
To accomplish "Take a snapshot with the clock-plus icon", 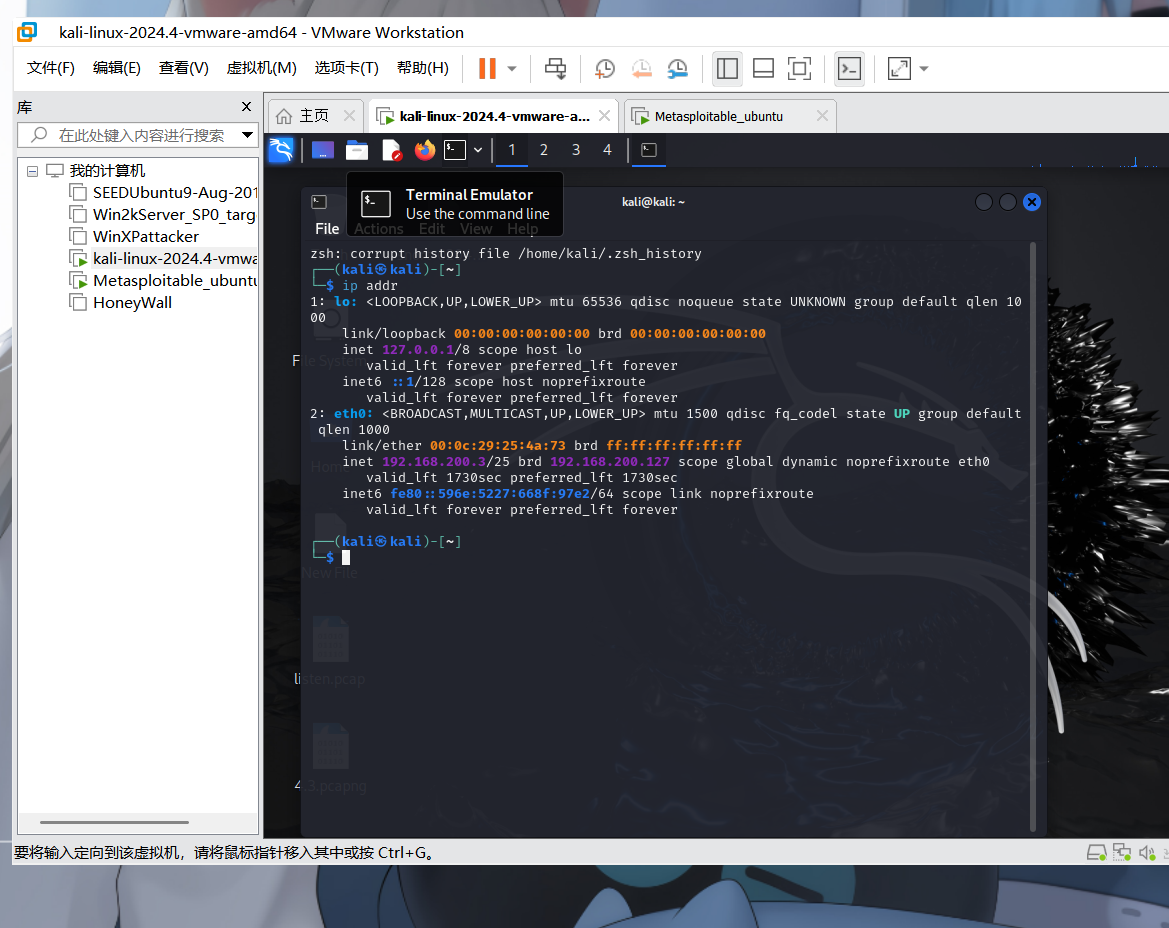I will coord(604,69).
